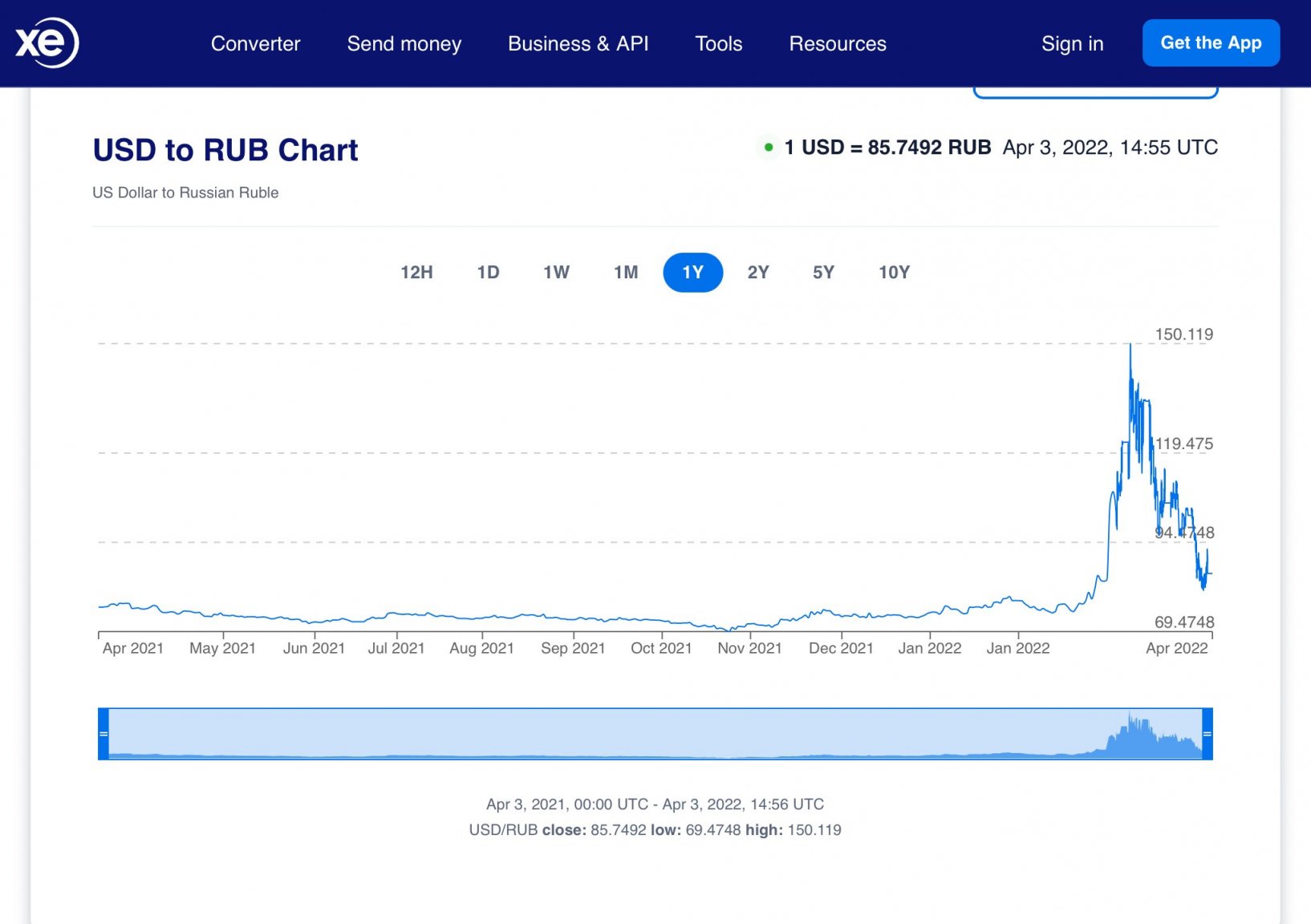The image size is (1311, 924).
Task: Switch chart to 1M range
Action: tap(626, 273)
